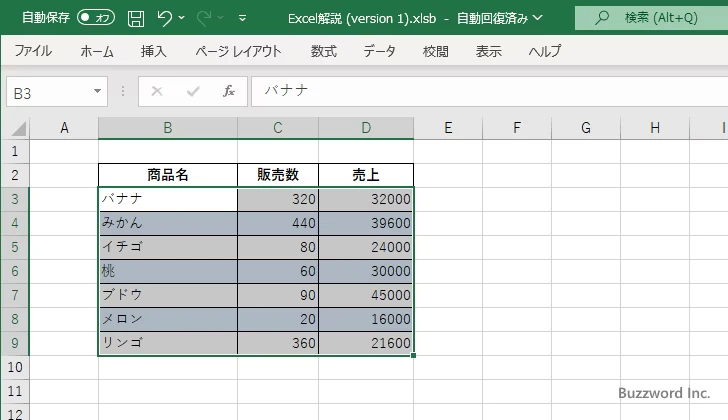The image size is (728, 420).
Task: Select column C header
Action: click(x=278, y=128)
